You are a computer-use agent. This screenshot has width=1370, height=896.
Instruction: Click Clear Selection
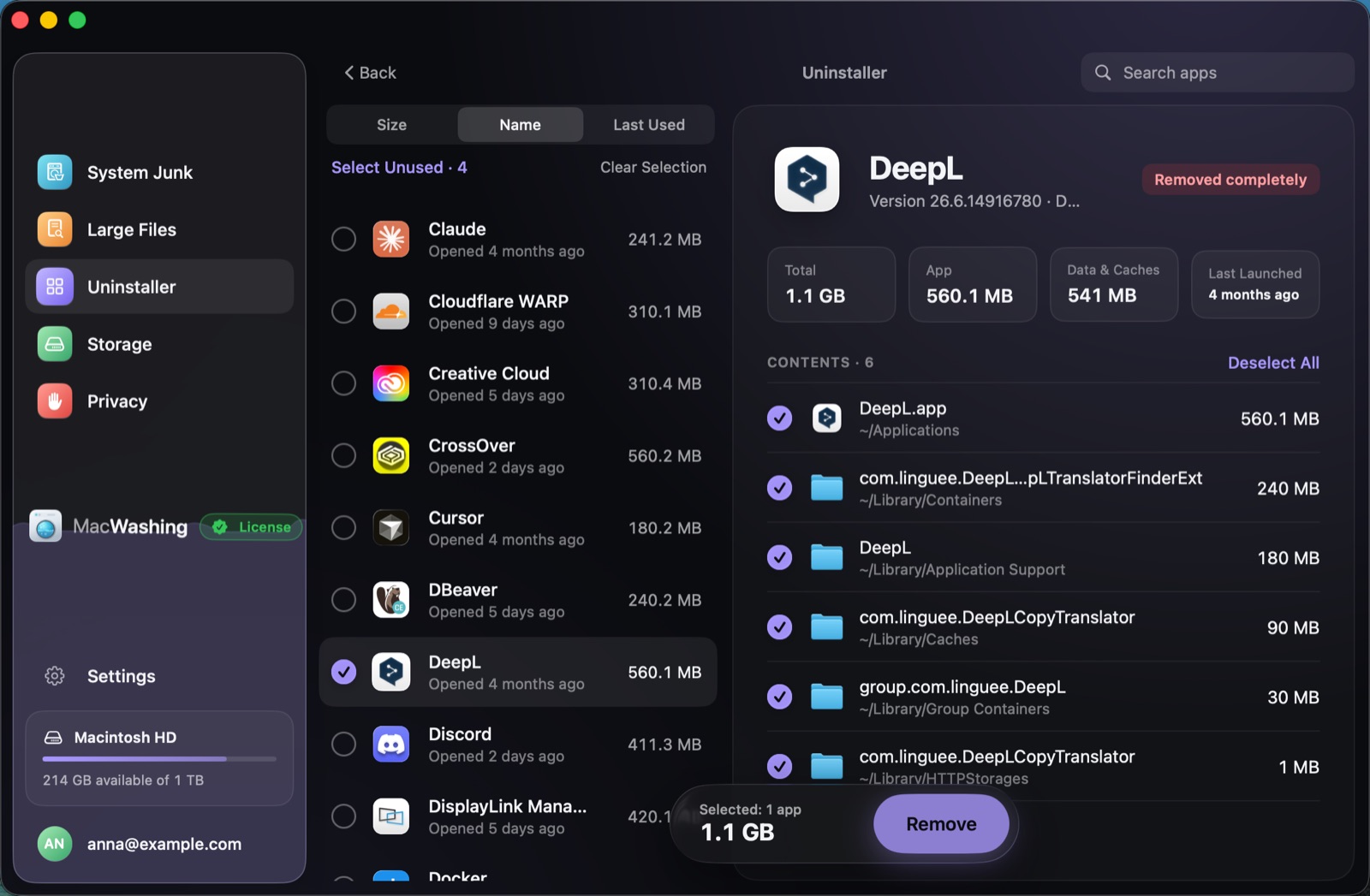tap(653, 167)
